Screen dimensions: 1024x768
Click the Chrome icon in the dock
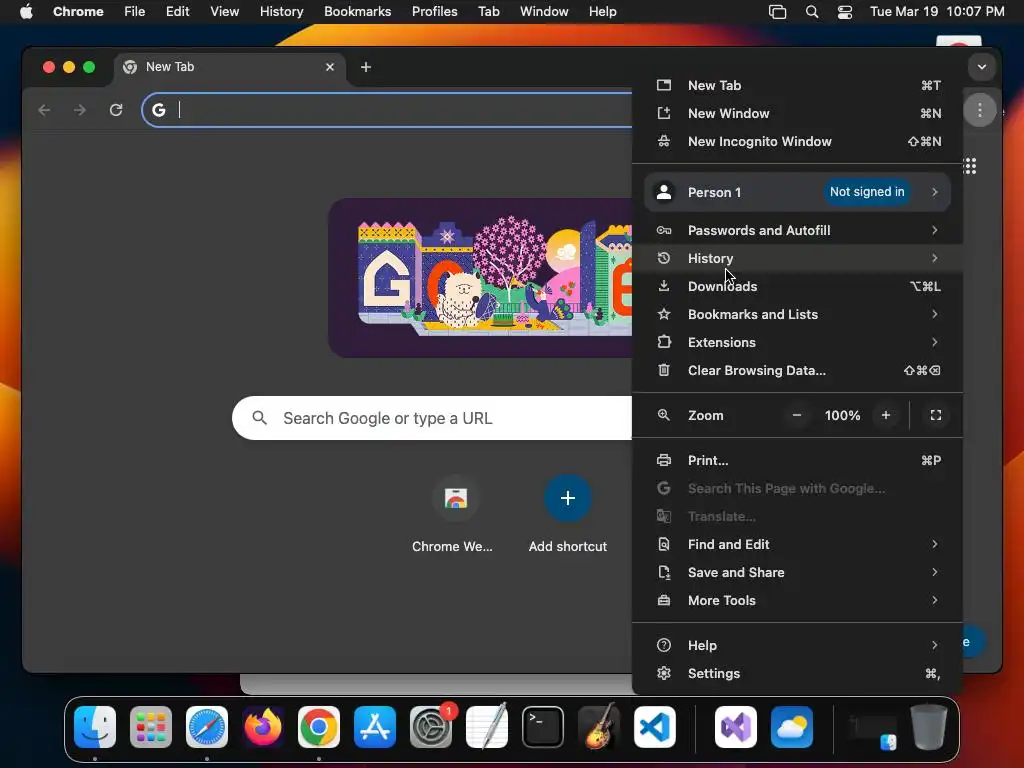point(319,727)
